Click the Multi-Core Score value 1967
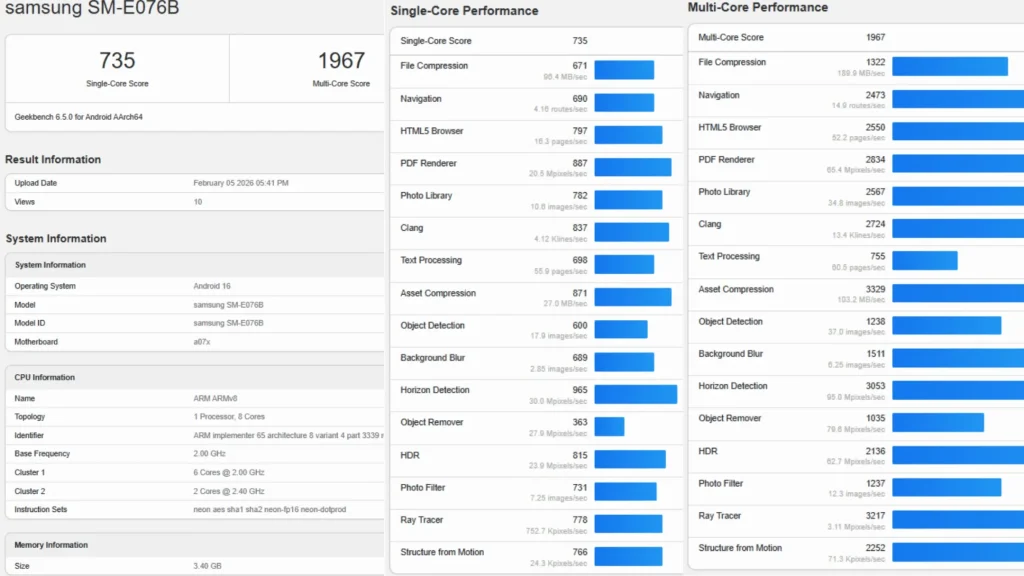1024x576 pixels. (341, 61)
